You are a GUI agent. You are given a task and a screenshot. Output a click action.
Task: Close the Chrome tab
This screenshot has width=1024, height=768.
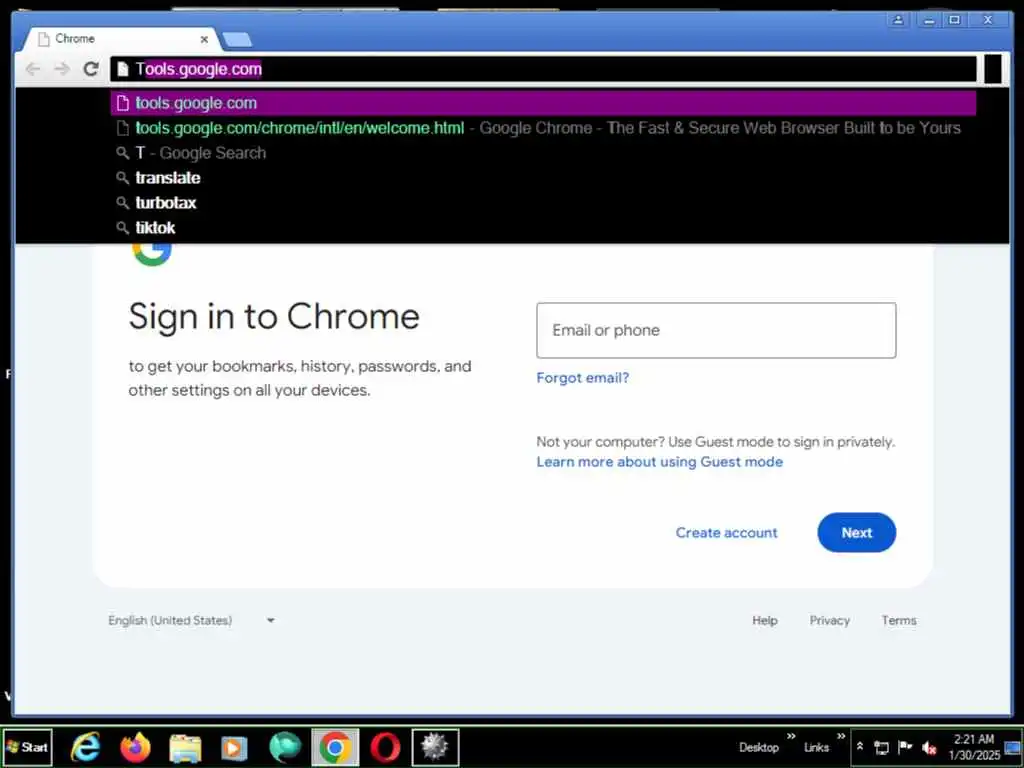204,39
